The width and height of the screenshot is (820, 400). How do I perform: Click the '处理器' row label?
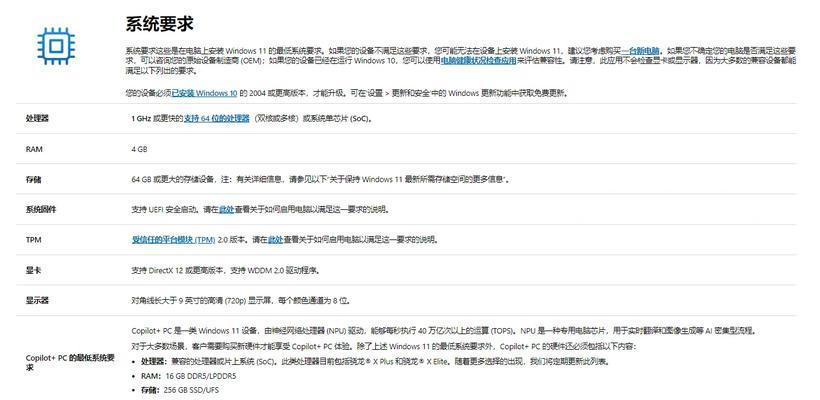pos(37,119)
